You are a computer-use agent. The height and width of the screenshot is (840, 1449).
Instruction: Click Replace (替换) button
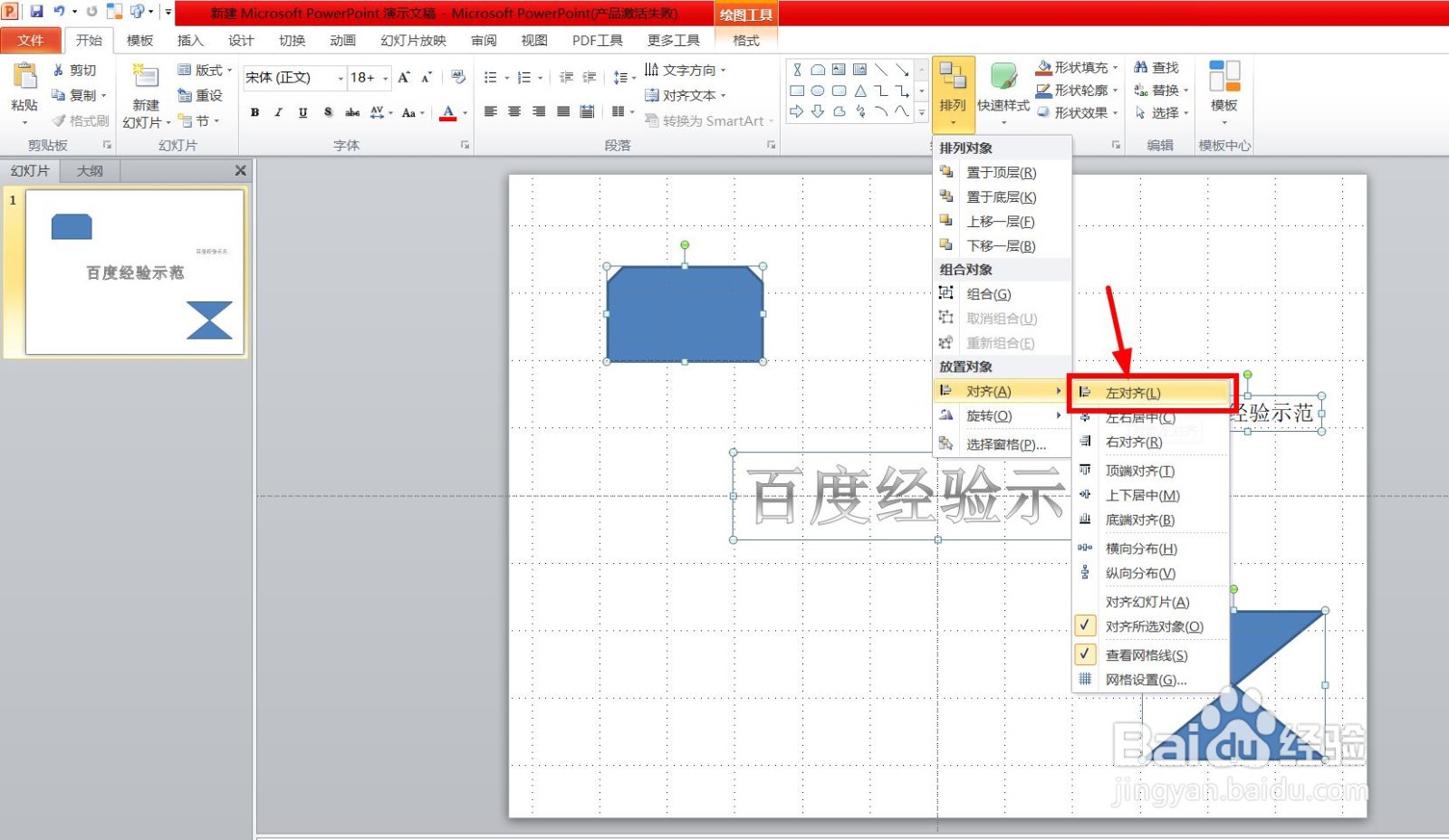coord(1161,91)
